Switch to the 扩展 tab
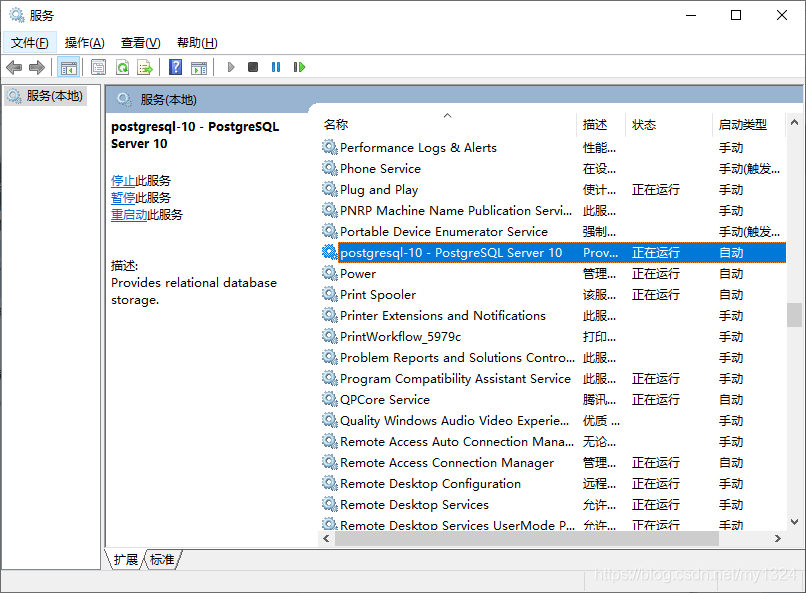Image resolution: width=806 pixels, height=593 pixels. 125,559
